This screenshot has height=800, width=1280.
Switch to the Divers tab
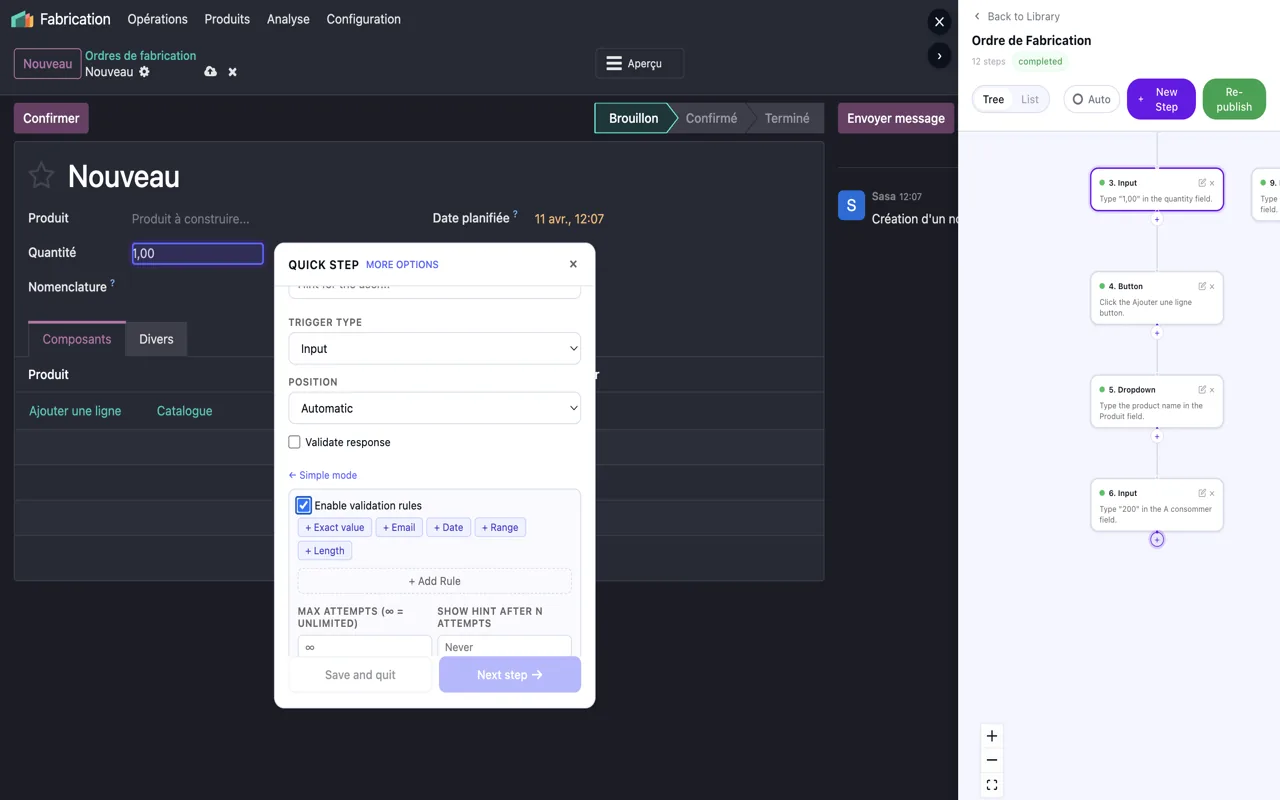coord(156,339)
